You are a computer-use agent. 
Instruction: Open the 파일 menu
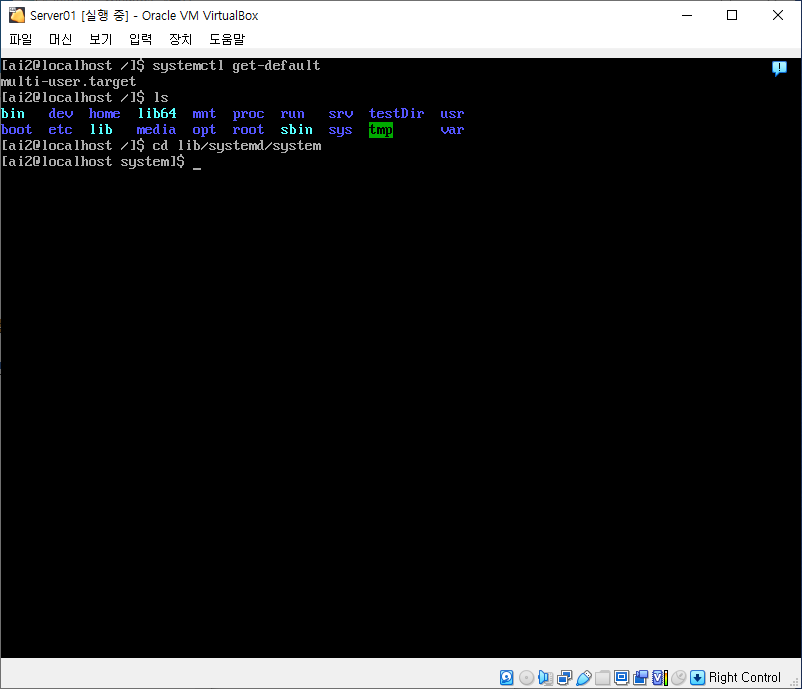coord(20,39)
